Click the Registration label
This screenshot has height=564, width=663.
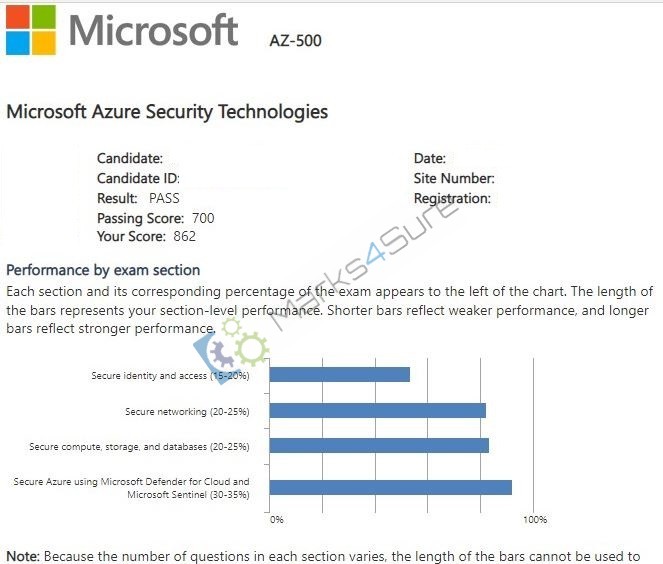pos(452,199)
